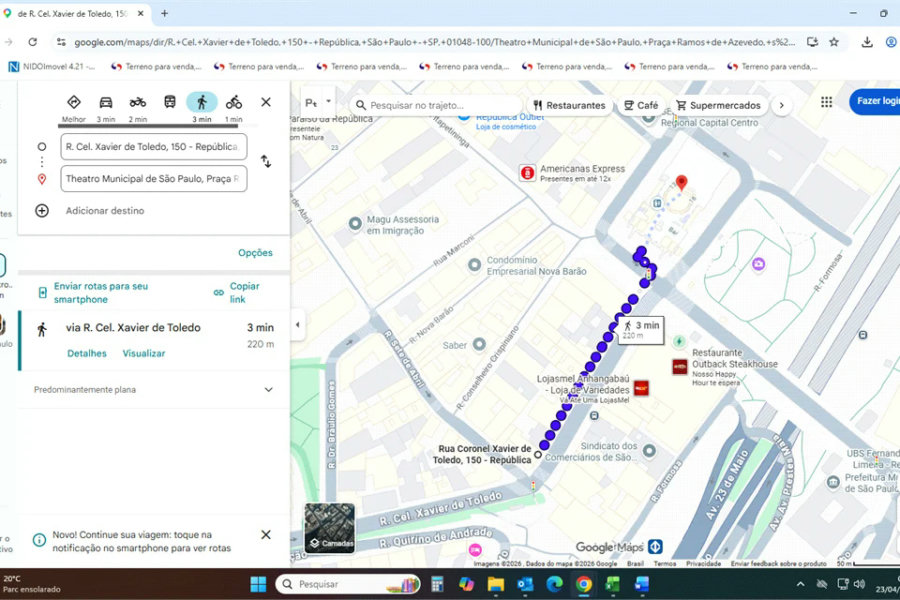
Task: Select public transit bus icon
Action: (170, 102)
